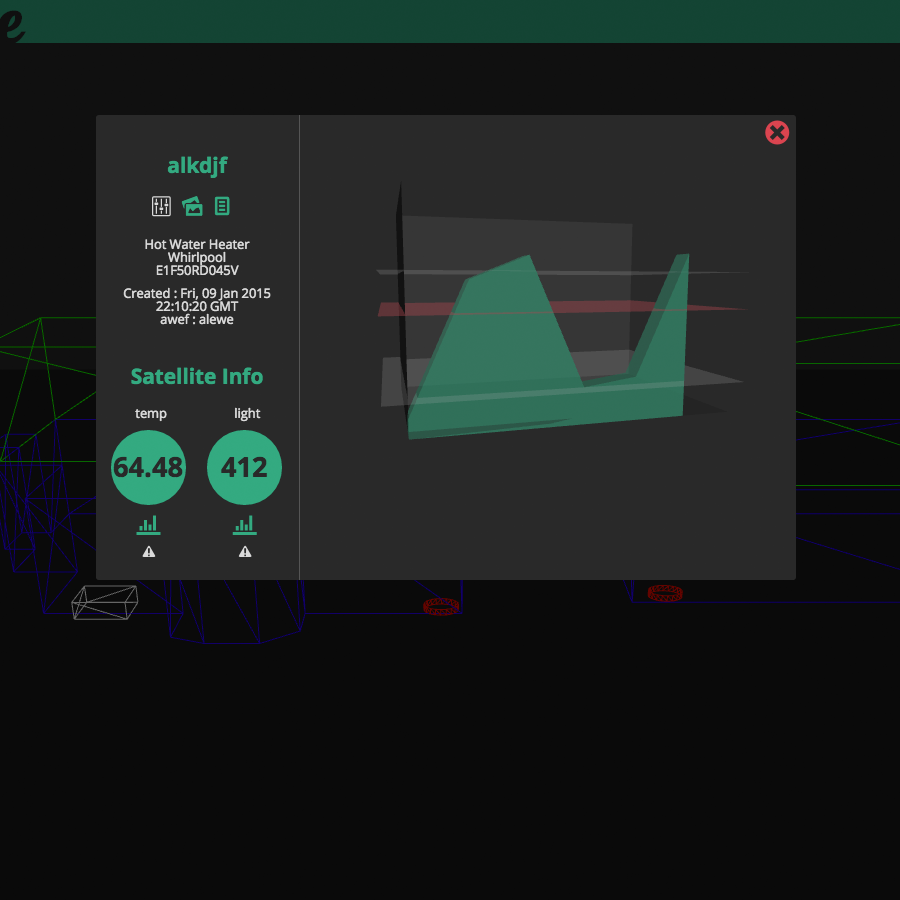Click the alkdjf device title
Image resolution: width=900 pixels, height=900 pixels.
click(x=197, y=166)
